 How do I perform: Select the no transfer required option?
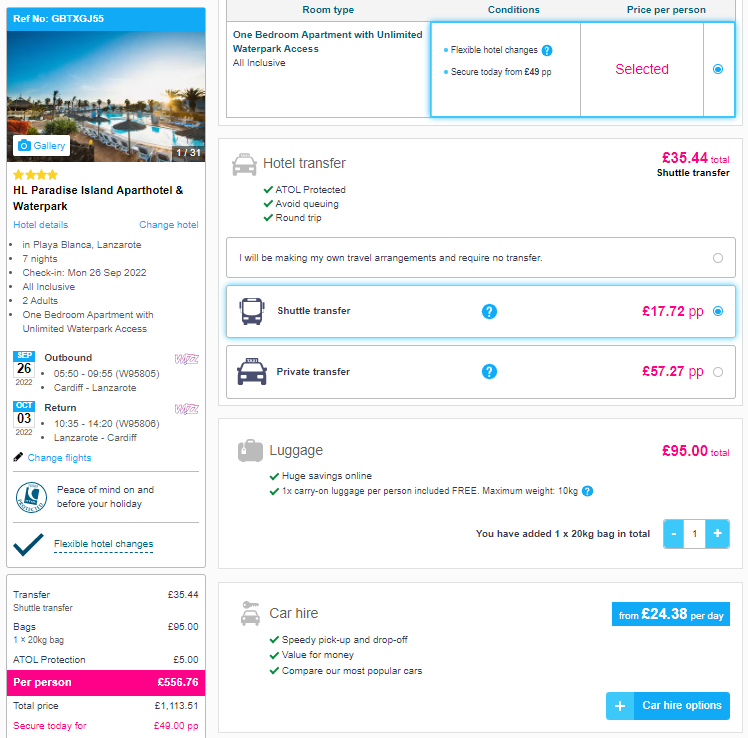pyautogui.click(x=480, y=258)
